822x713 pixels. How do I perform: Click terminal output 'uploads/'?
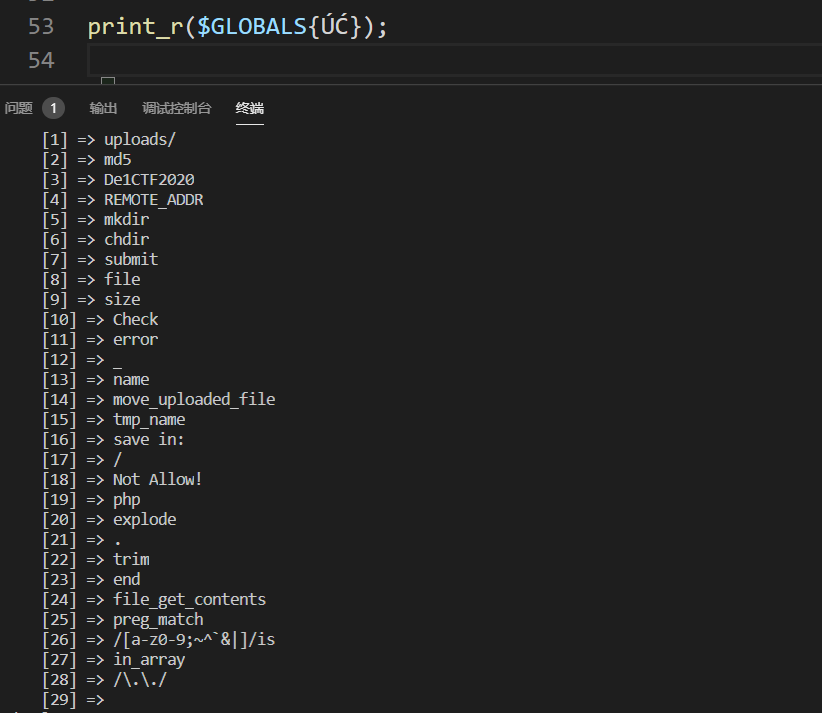coord(139,140)
